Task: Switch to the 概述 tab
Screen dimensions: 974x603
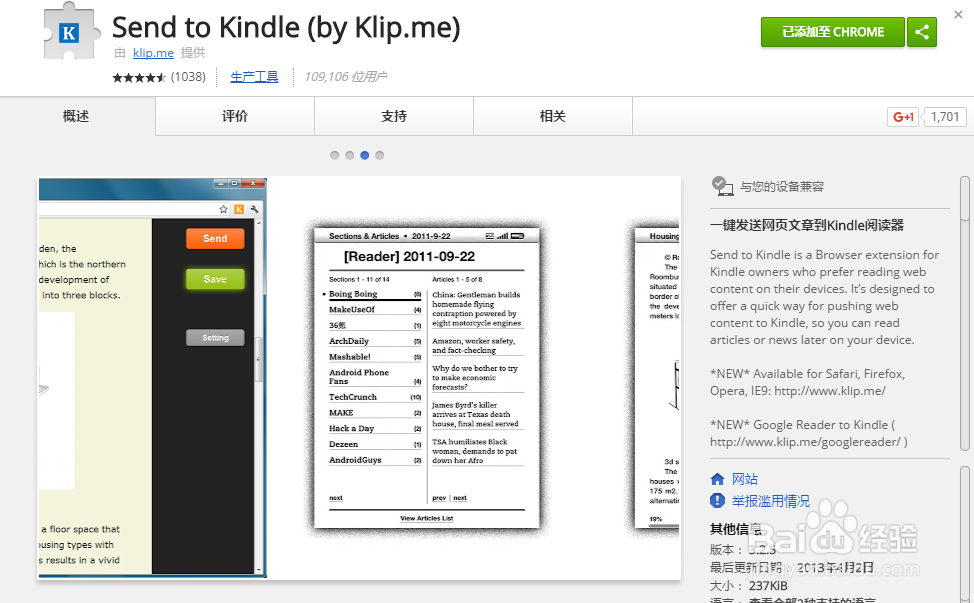Action: click(x=76, y=116)
